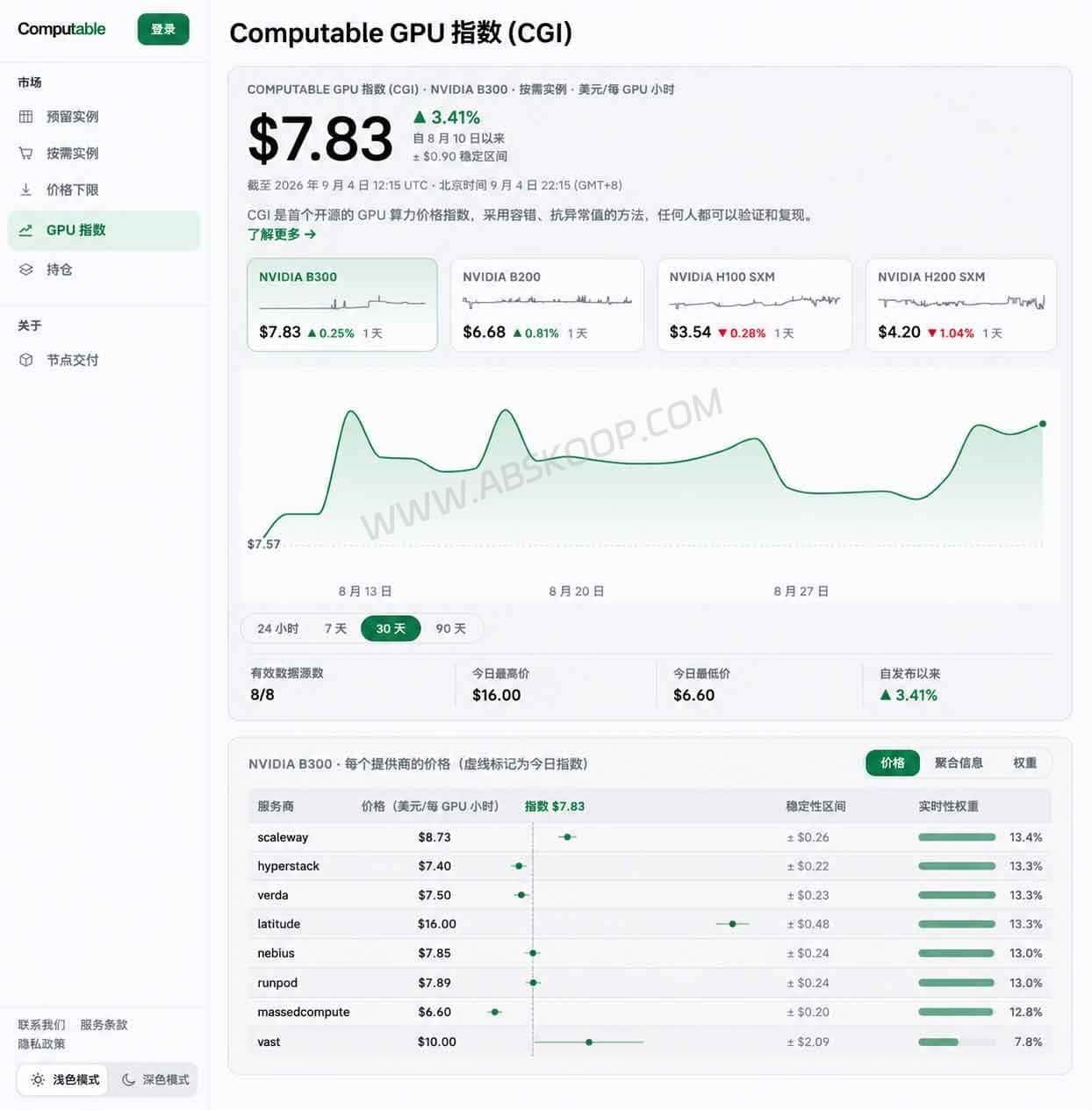Switch chart range to 24 小时
This screenshot has width=1092, height=1110.
pyautogui.click(x=277, y=628)
